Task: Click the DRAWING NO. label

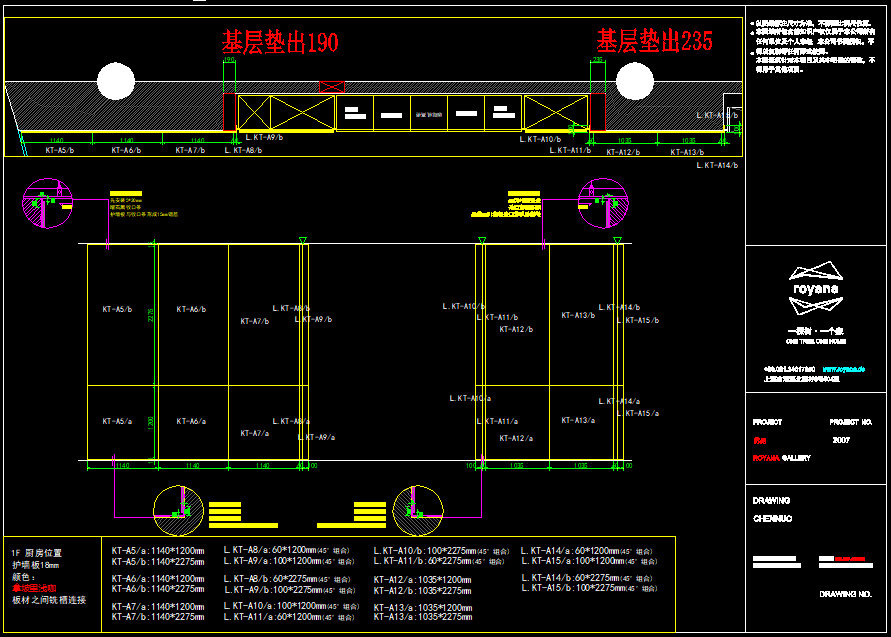Action: (845, 594)
